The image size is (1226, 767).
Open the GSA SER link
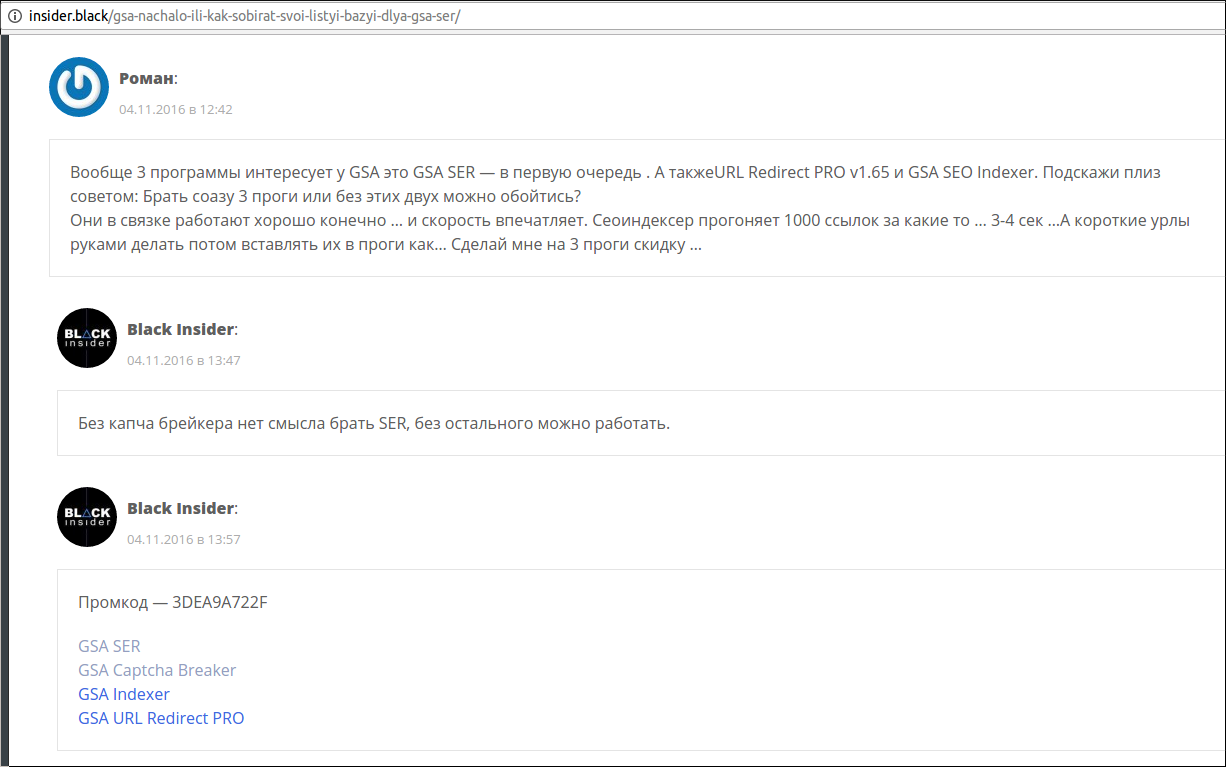coord(110,646)
